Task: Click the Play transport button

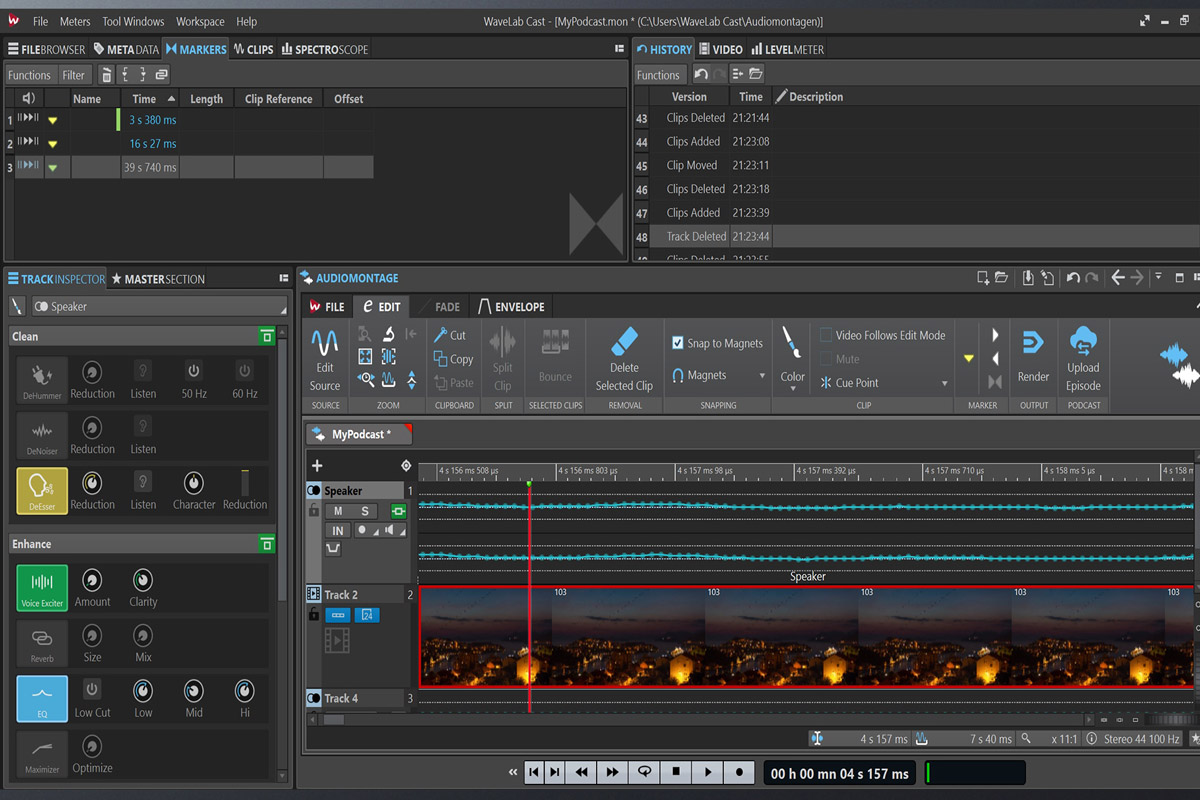Action: click(x=708, y=772)
